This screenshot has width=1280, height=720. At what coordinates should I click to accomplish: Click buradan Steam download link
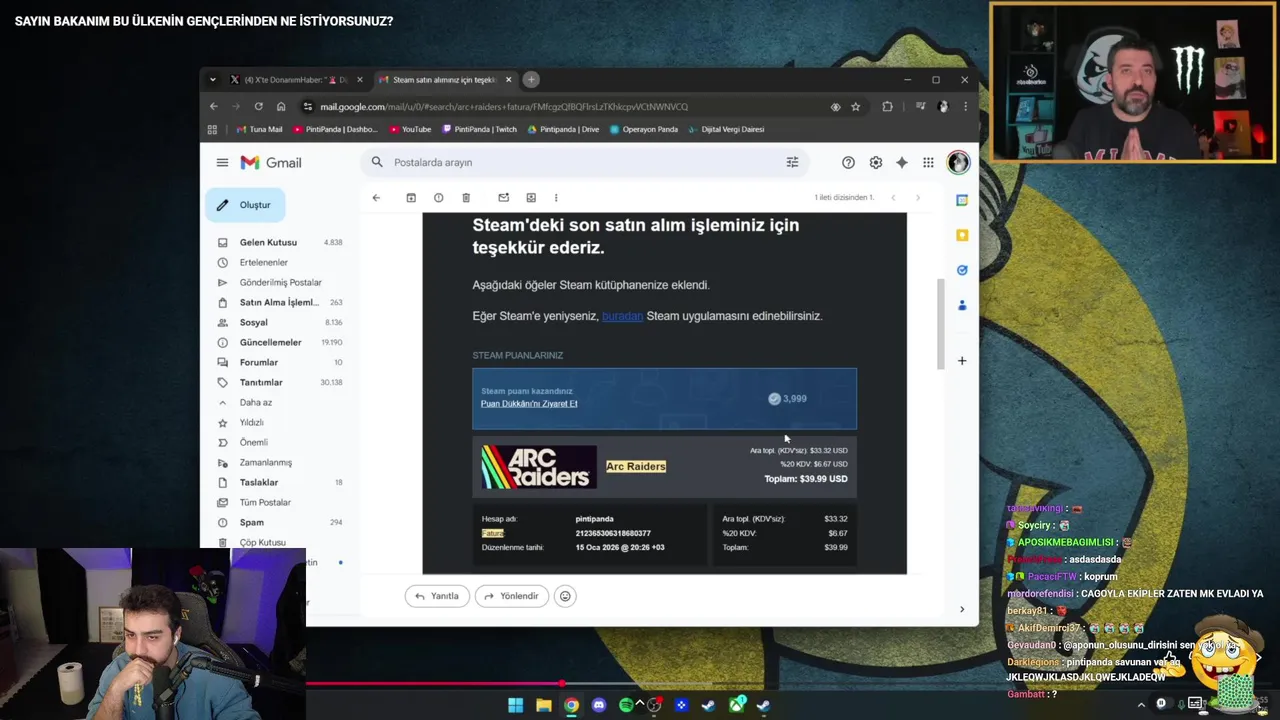click(622, 316)
